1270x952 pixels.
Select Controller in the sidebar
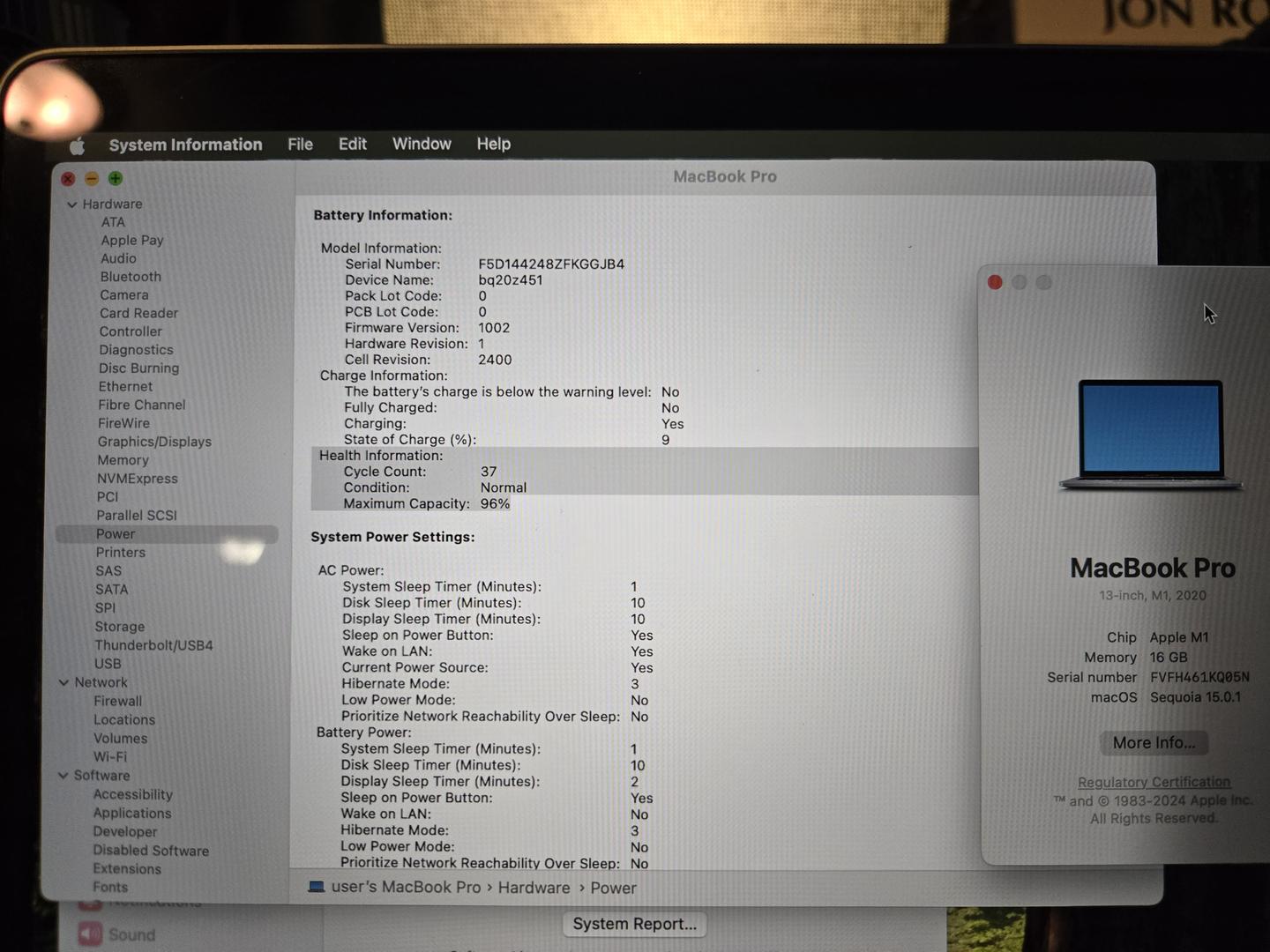coord(131,331)
